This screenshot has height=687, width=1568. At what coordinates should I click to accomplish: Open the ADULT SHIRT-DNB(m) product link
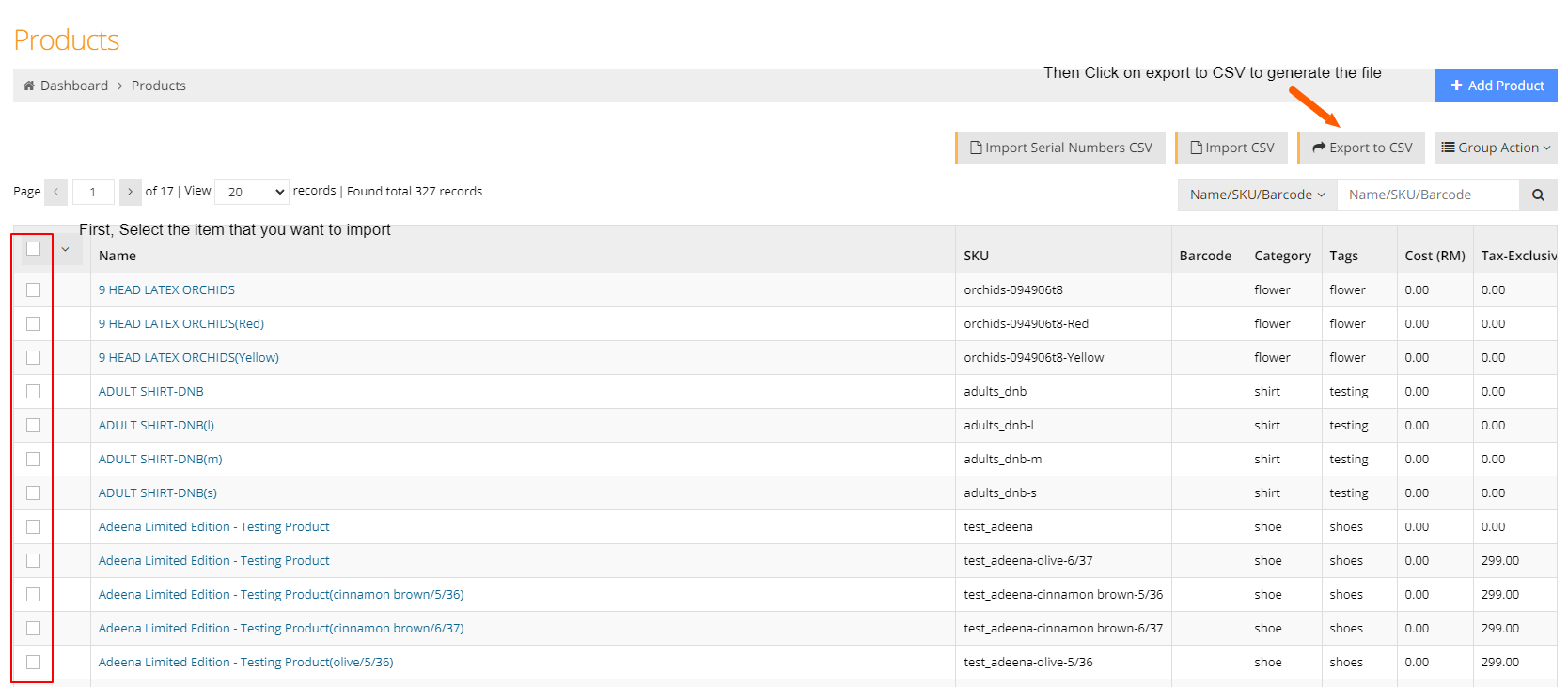161,460
